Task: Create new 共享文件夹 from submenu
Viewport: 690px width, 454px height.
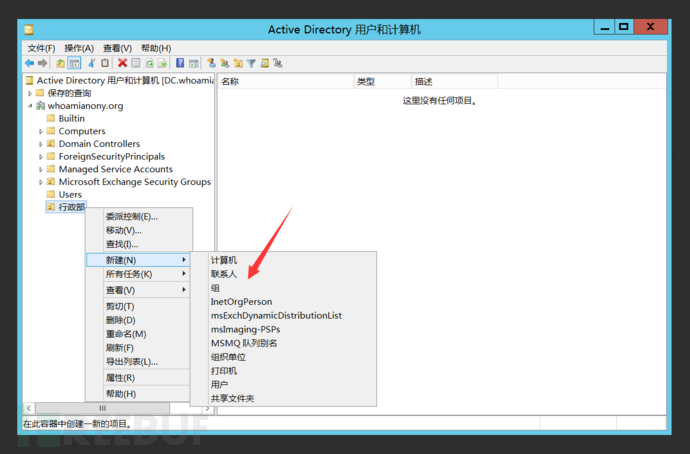Action: click(283, 398)
